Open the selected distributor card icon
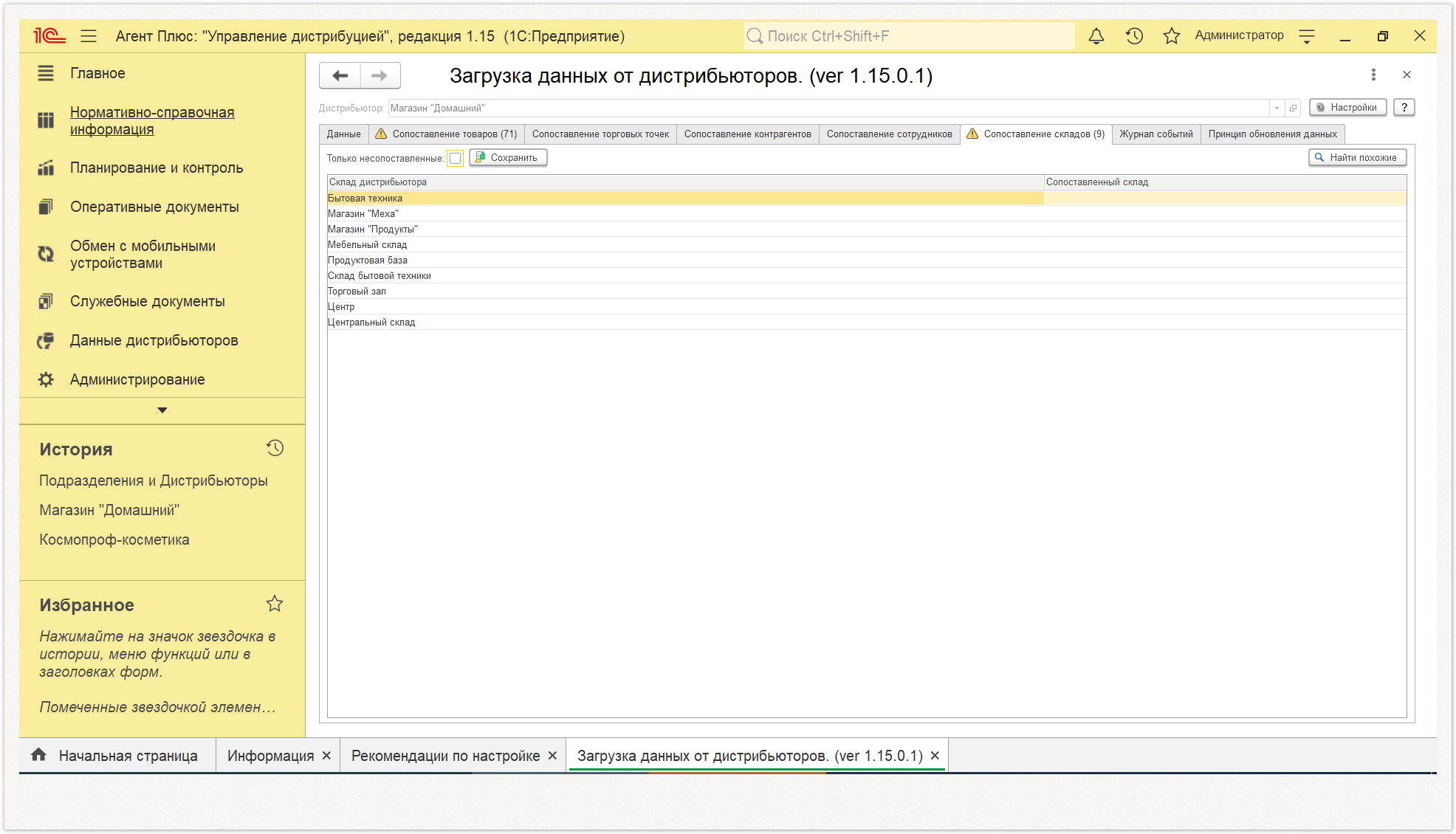Screen dimensions: 1456x834 pyautogui.click(x=1293, y=108)
